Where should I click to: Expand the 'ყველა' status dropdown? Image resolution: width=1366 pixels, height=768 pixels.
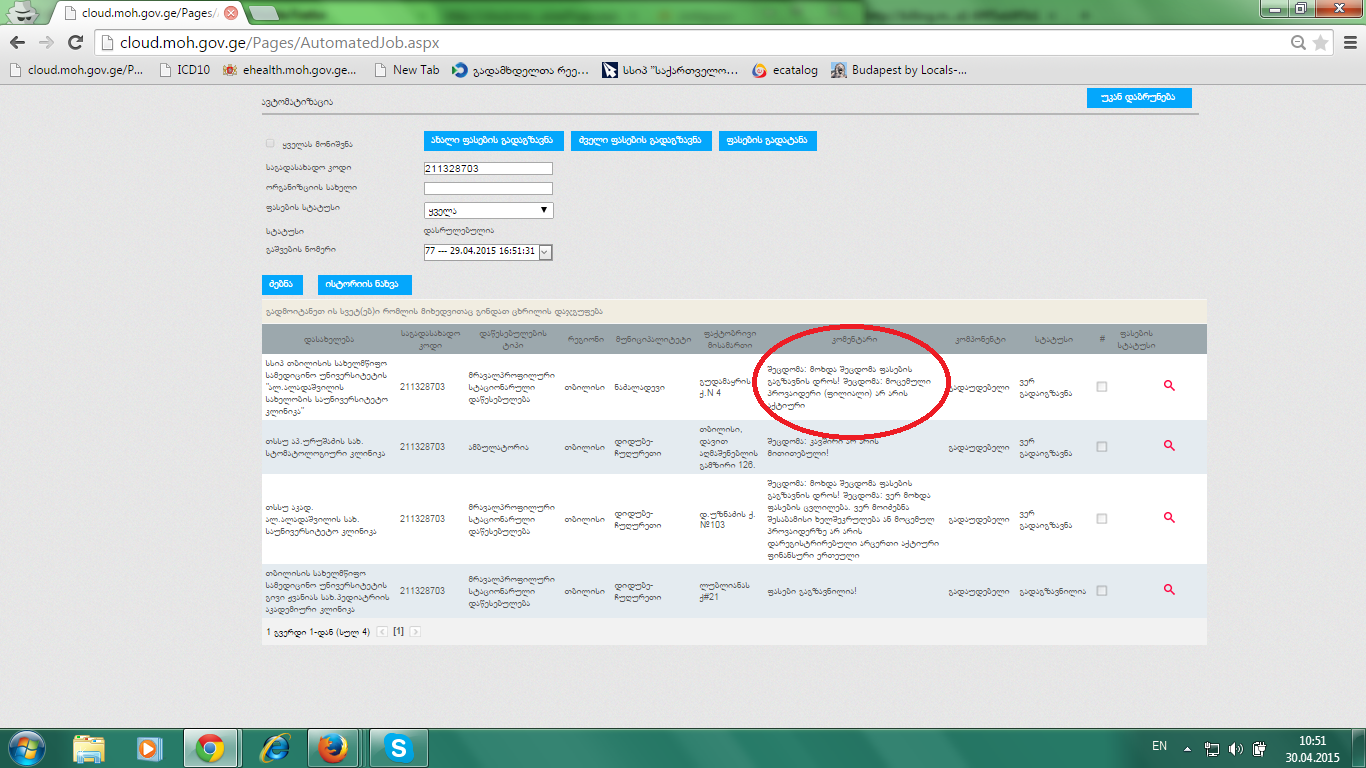click(x=488, y=210)
